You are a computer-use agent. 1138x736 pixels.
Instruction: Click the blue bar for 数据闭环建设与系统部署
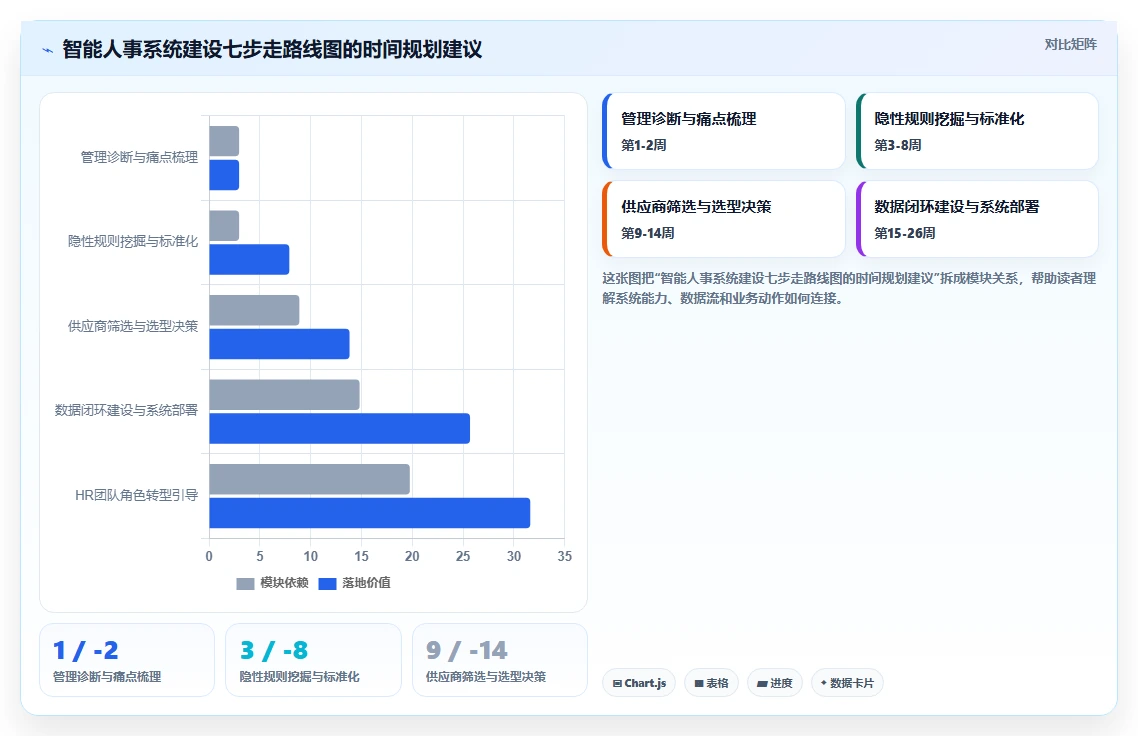pyautogui.click(x=340, y=428)
